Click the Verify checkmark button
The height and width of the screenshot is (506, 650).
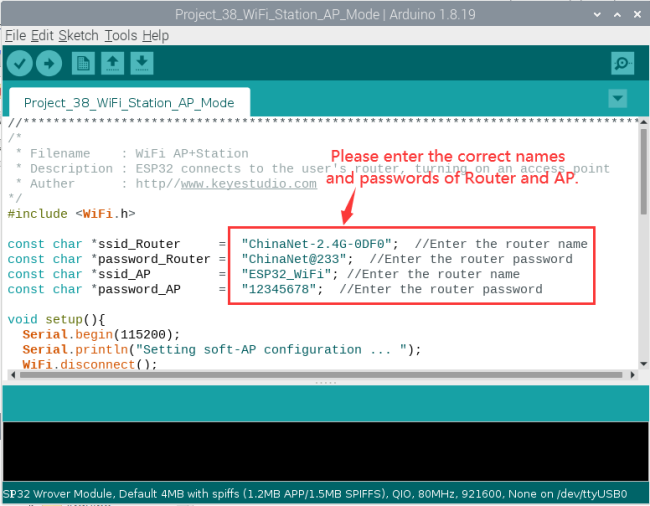19,63
